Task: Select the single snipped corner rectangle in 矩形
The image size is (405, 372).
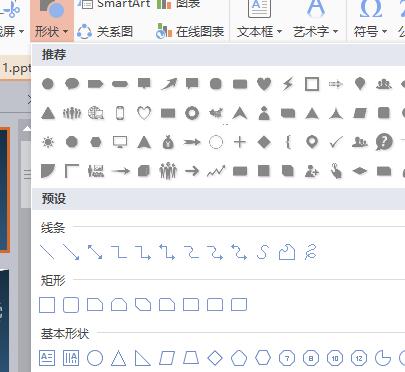Action: [x=95, y=305]
